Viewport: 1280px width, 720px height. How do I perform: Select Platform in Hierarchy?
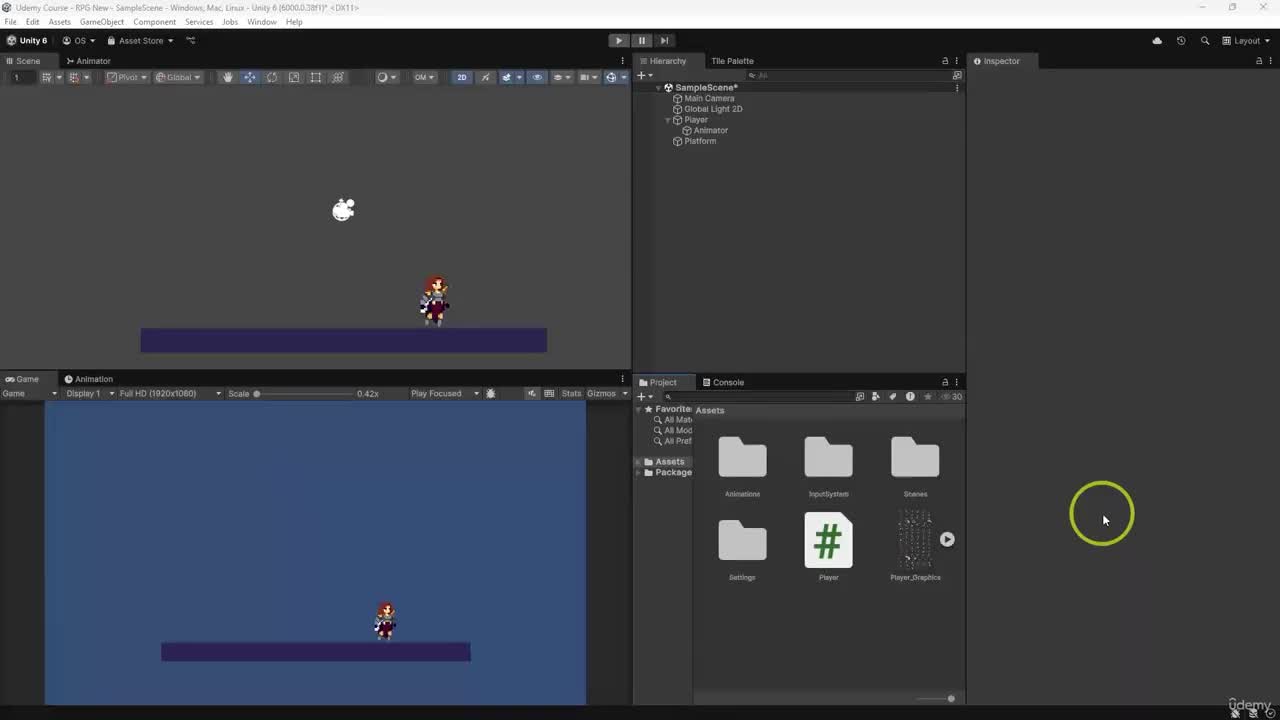[x=700, y=141]
